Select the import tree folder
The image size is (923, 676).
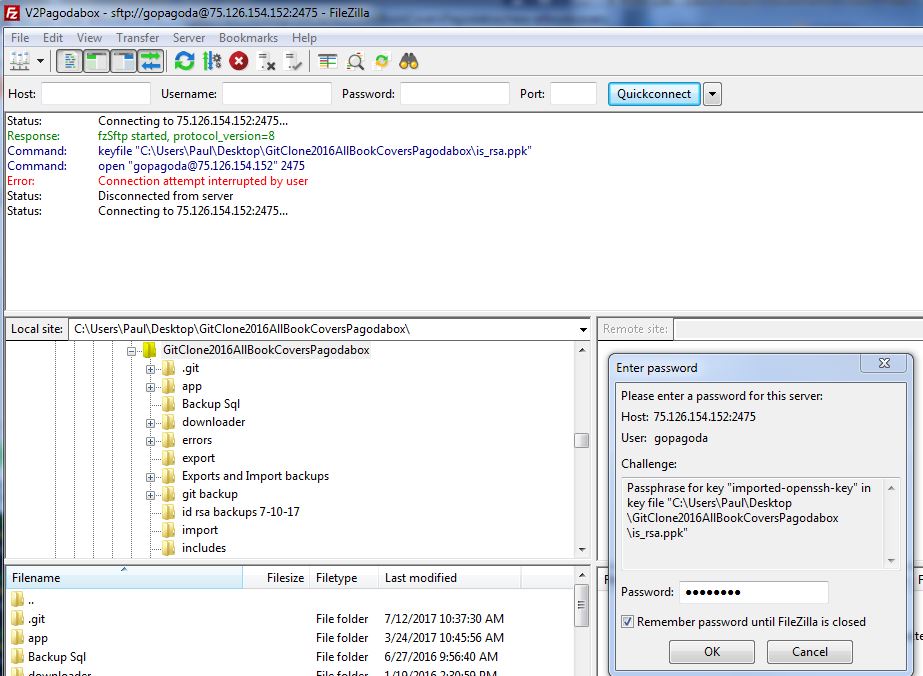(x=200, y=530)
